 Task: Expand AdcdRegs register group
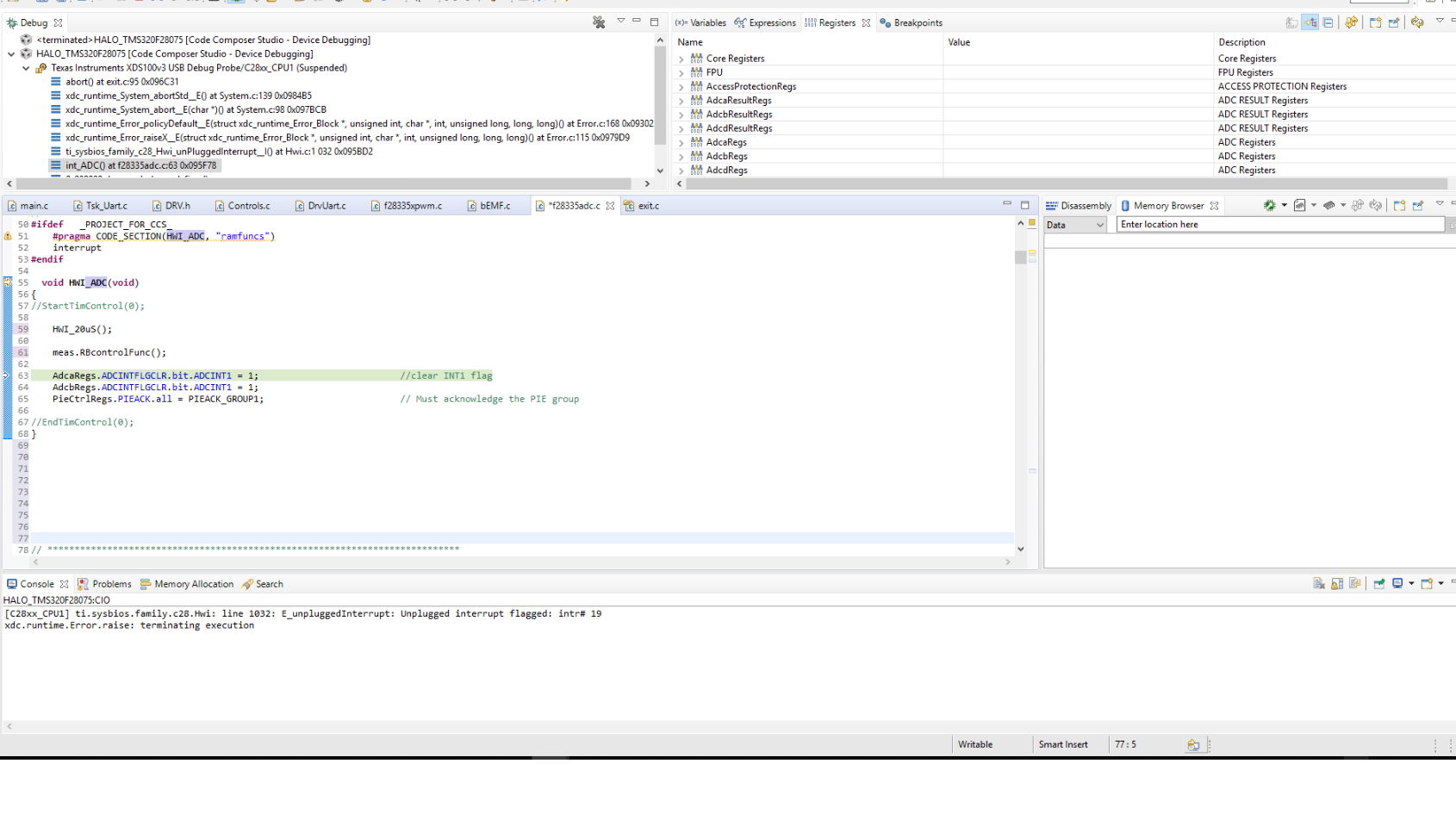[x=681, y=171]
